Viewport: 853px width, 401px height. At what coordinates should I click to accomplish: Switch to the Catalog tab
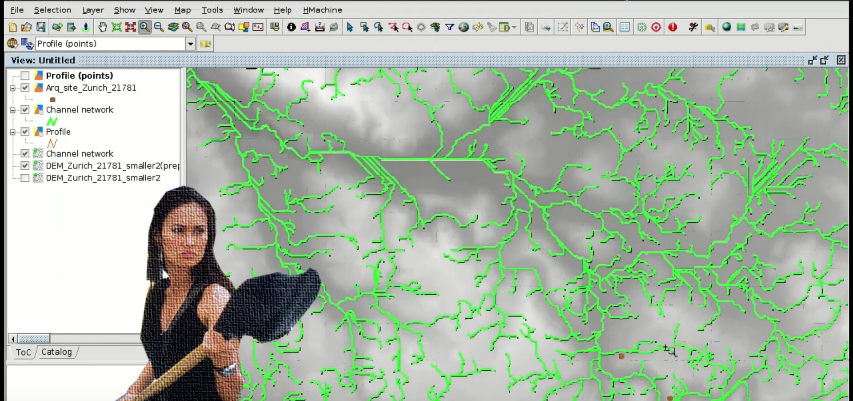point(57,352)
